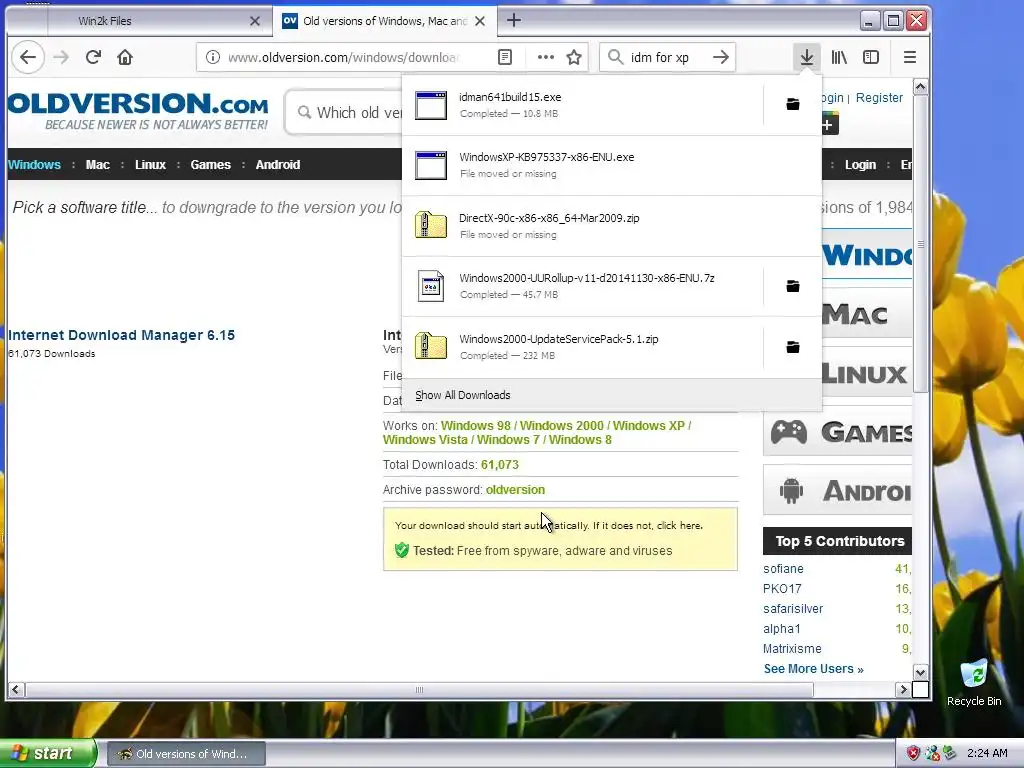
Task: Select the Old versions of Windows tab
Action: pyautogui.click(x=385, y=21)
